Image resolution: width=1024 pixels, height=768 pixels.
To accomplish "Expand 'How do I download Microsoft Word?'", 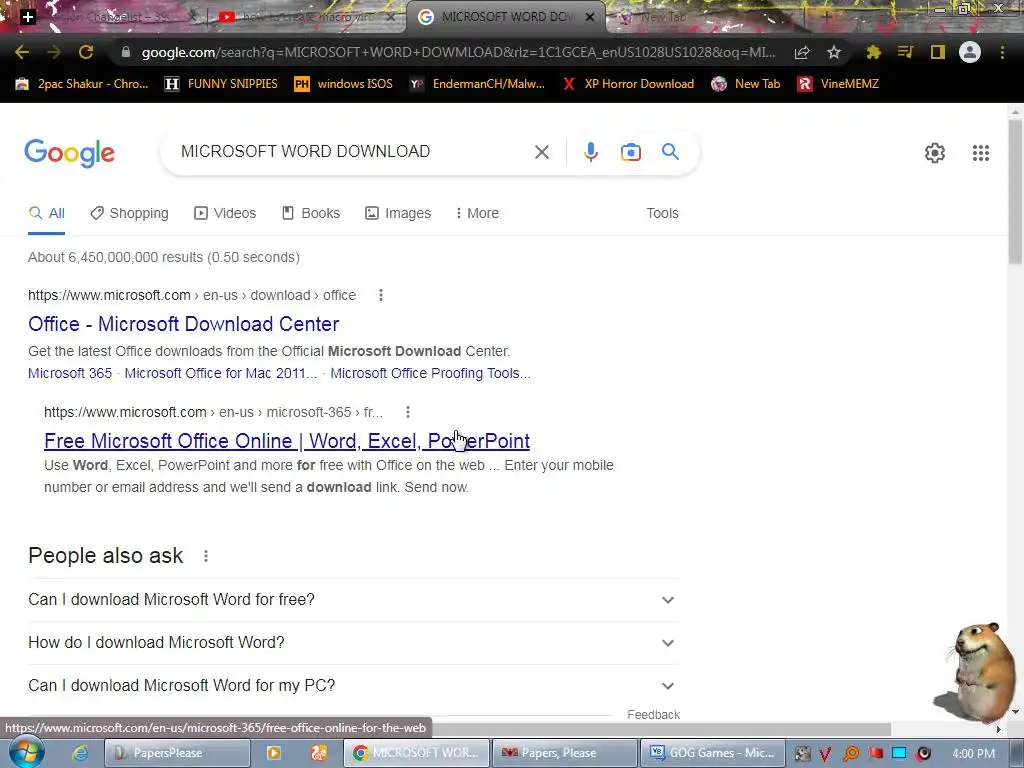I will click(x=354, y=643).
